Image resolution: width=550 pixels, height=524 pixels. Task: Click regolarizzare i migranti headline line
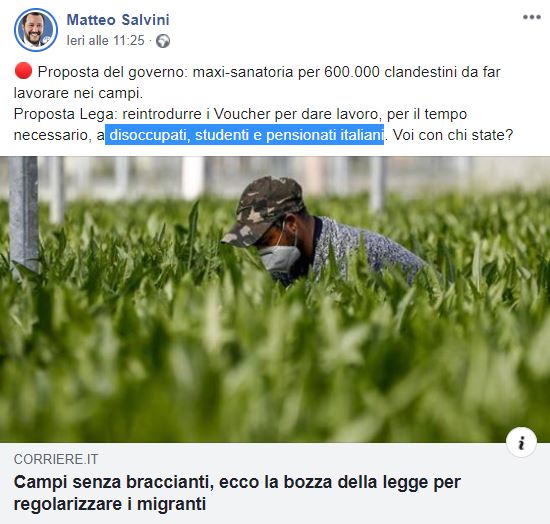110,504
